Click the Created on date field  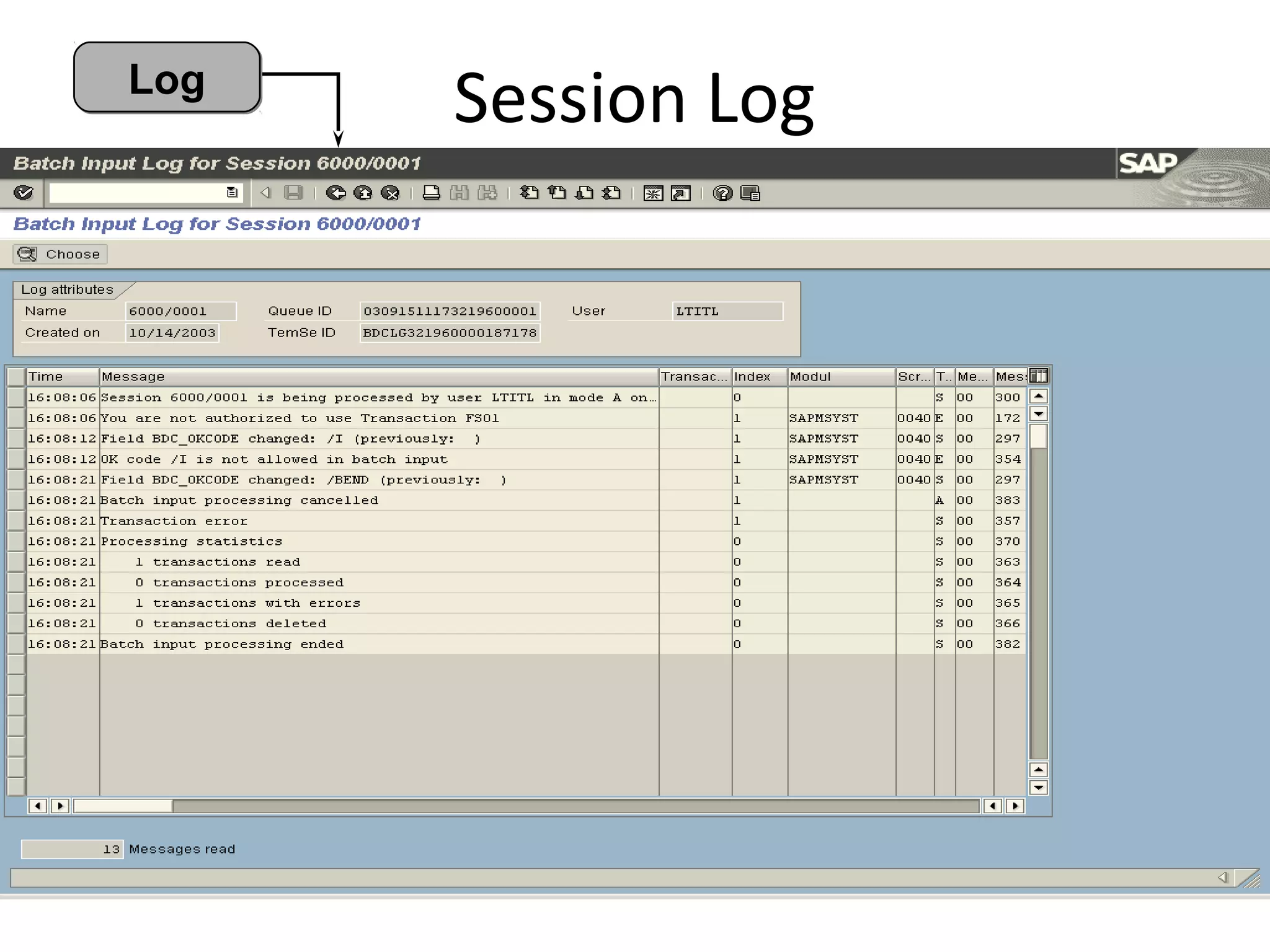point(172,333)
